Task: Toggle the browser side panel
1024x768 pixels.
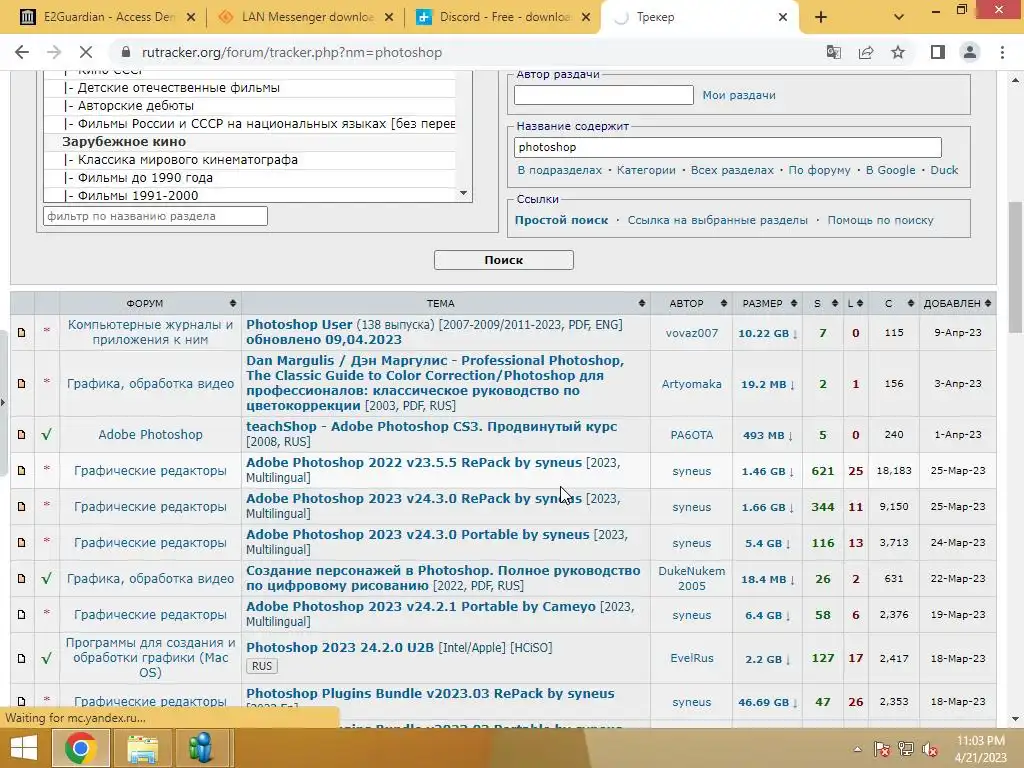Action: (x=938, y=52)
